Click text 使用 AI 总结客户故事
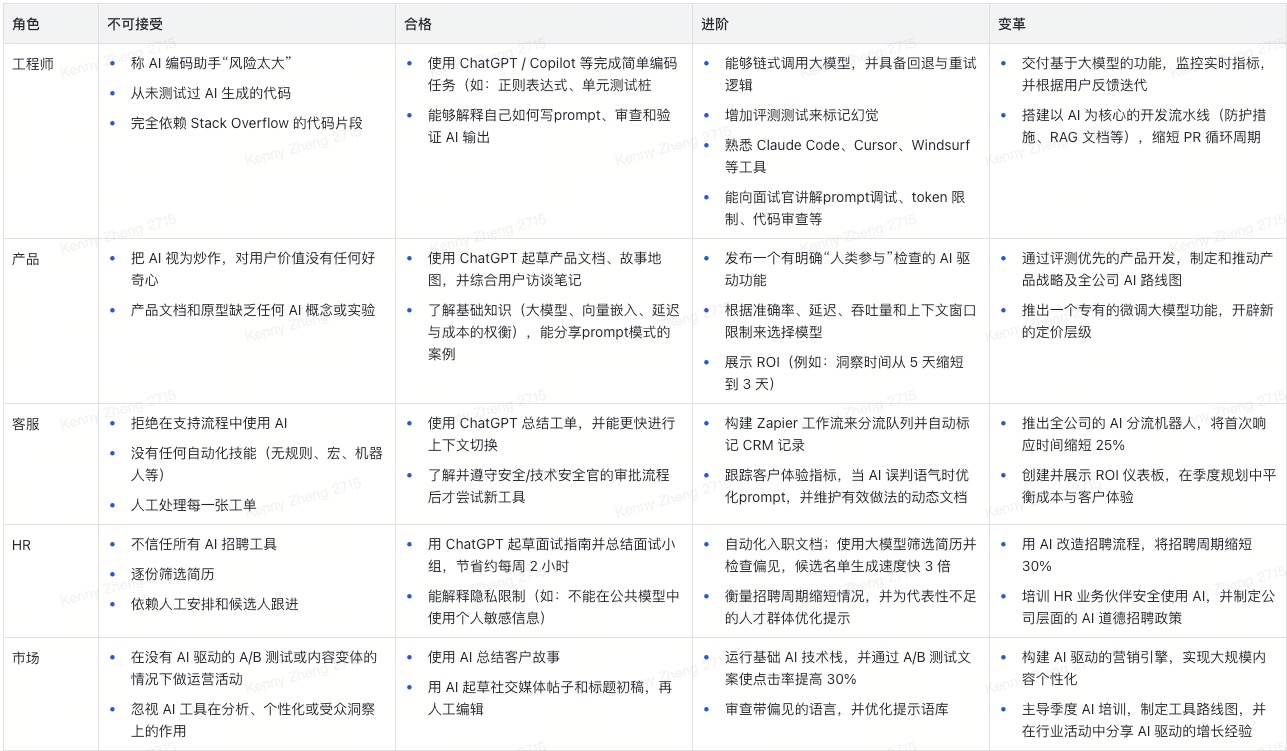1287x751 pixels. [x=494, y=657]
